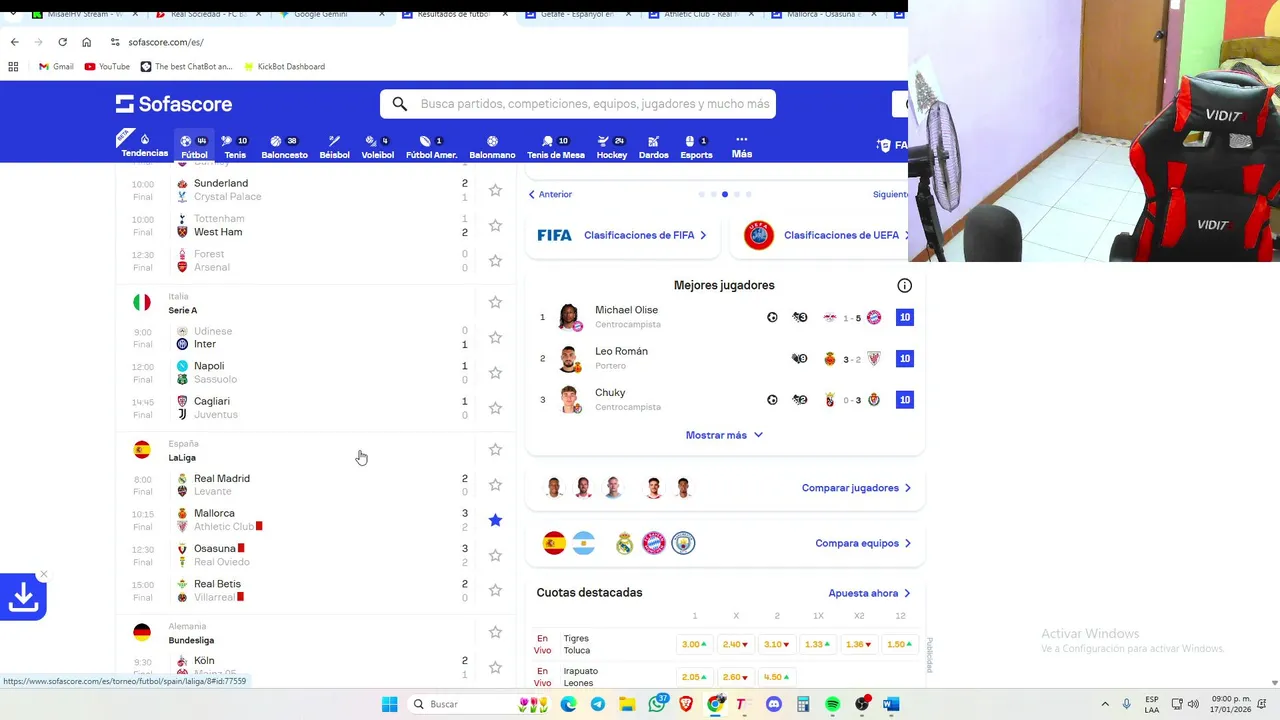Favorite the Italia Serie A league
Viewport: 1280px width, 720px height.
pos(495,302)
